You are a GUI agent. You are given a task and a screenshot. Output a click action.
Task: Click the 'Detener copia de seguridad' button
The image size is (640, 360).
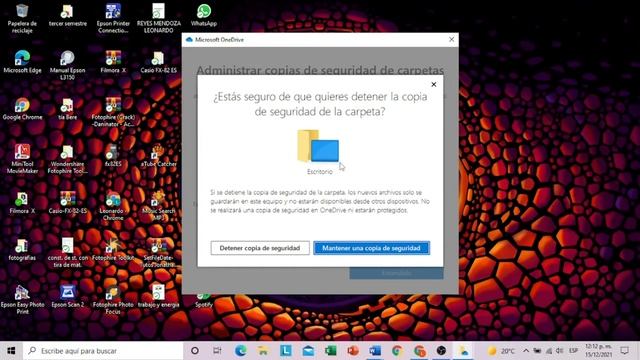260,248
